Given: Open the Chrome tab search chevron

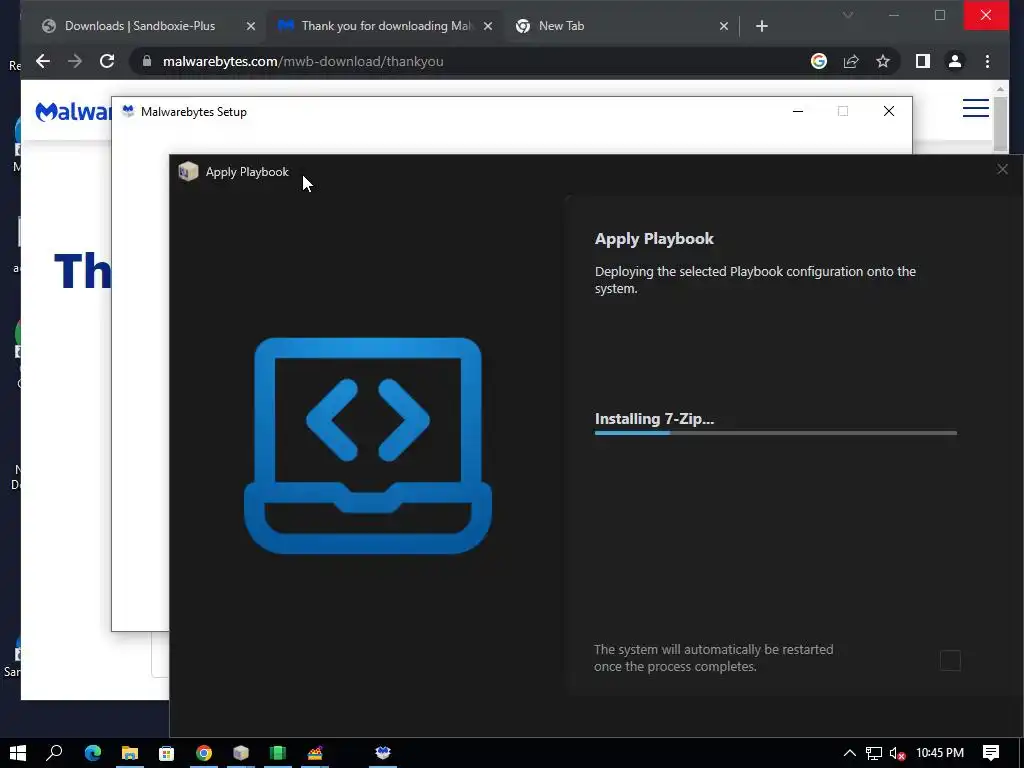Looking at the screenshot, I should (x=848, y=15).
